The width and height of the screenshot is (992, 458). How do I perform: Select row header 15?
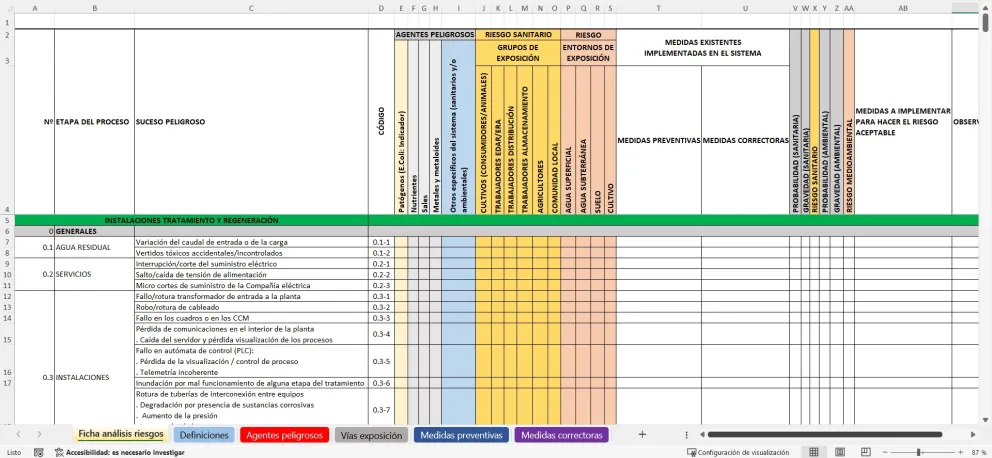pos(7,333)
